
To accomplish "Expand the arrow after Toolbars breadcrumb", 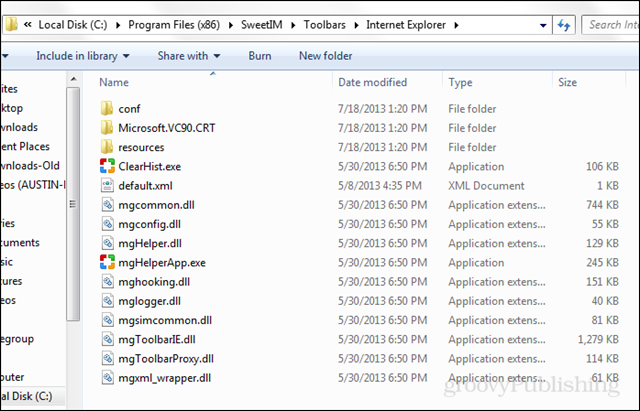I will [x=356, y=25].
